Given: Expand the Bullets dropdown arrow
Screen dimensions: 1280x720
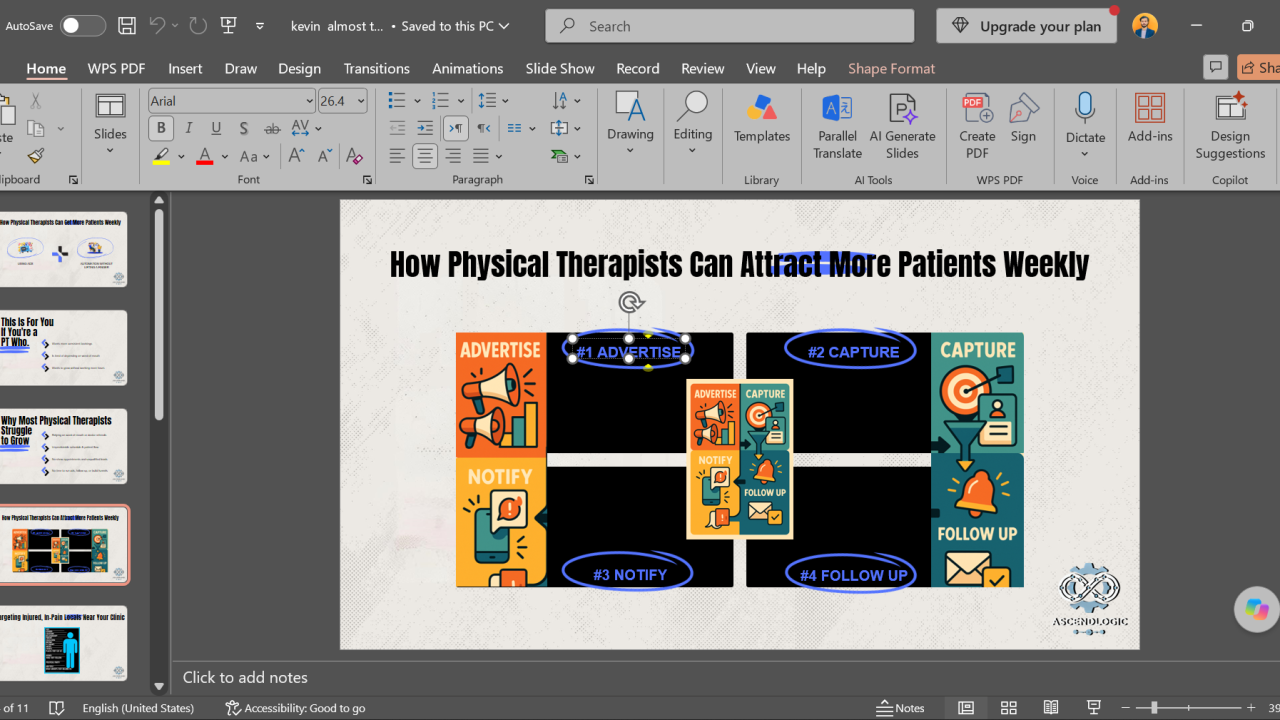Looking at the screenshot, I should 419,101.
